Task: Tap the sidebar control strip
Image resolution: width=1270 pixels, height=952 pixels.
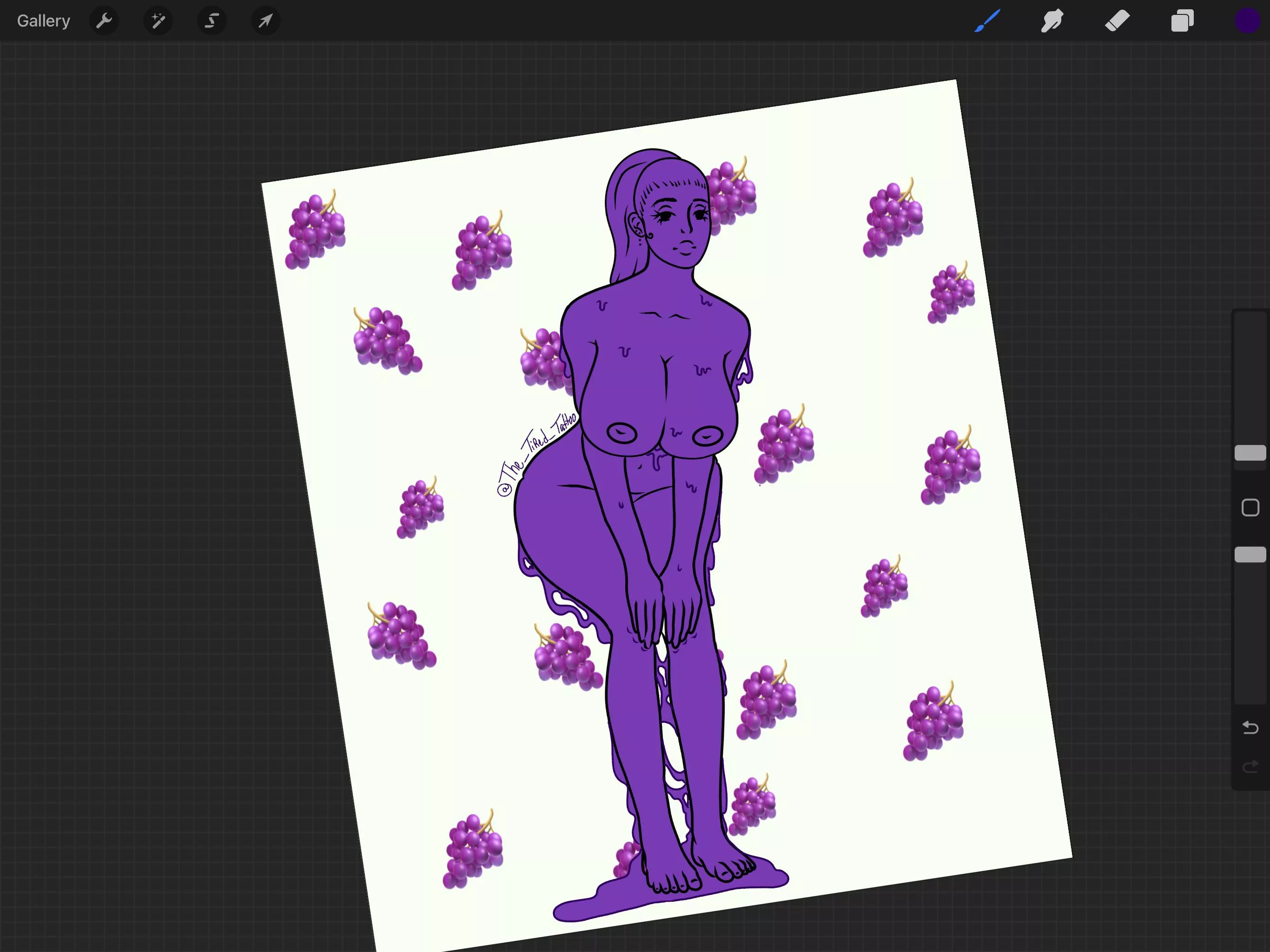Action: tap(1250, 508)
